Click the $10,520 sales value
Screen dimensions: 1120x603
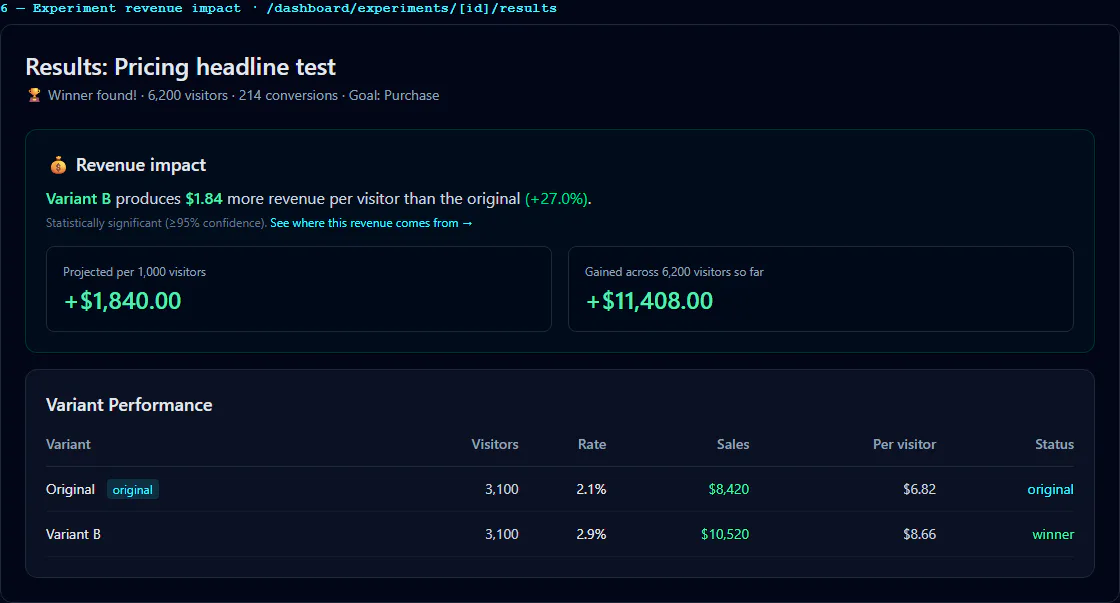click(x=725, y=534)
